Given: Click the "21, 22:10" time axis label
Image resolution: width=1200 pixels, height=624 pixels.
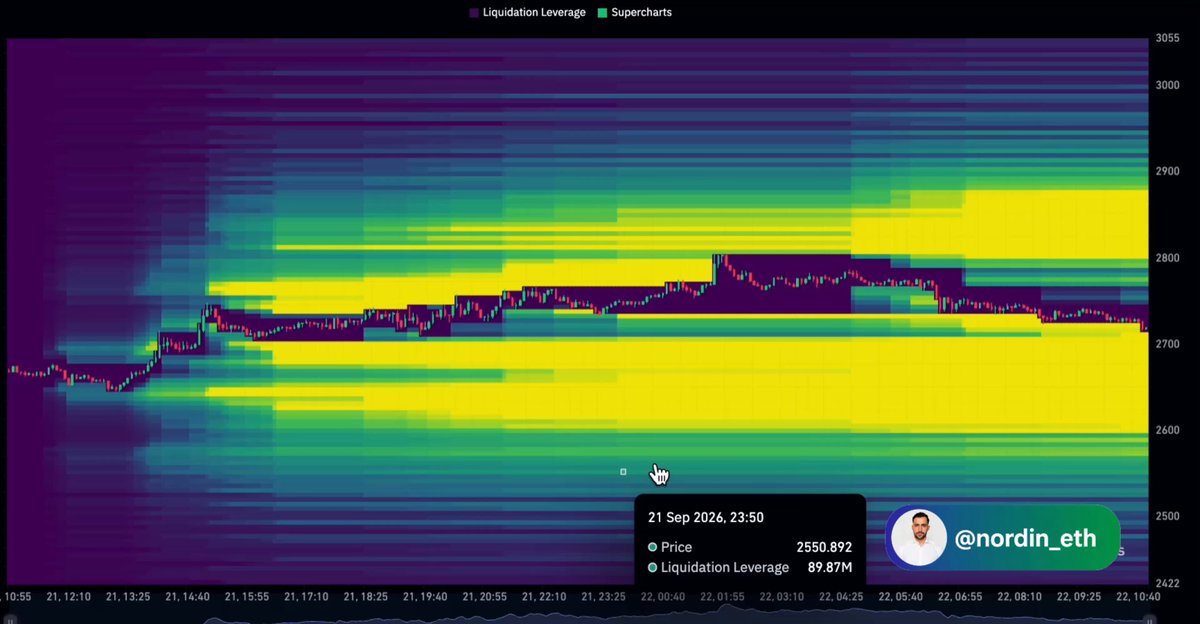Looking at the screenshot, I should pos(544,596).
